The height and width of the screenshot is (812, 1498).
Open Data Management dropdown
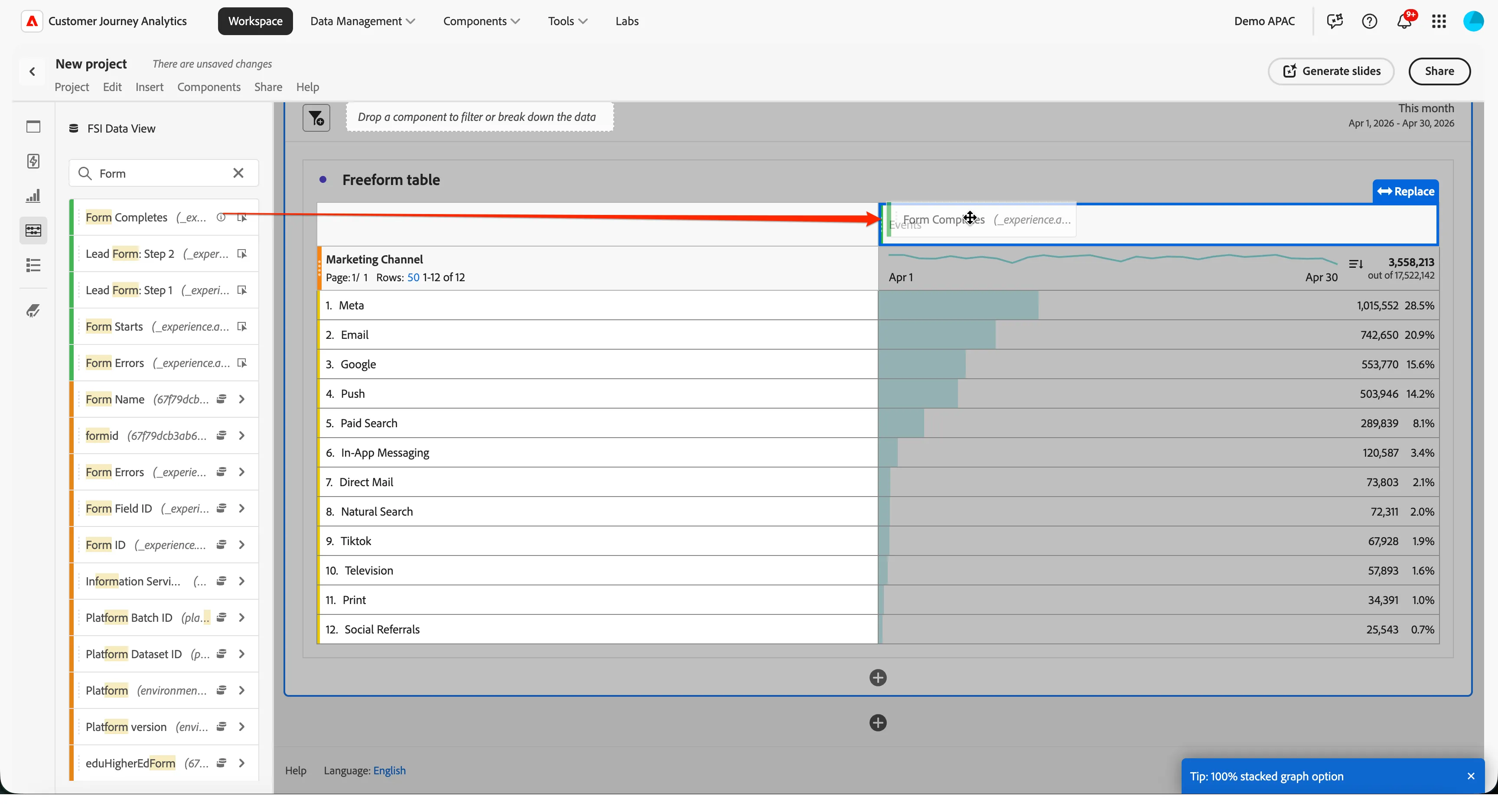362,22
